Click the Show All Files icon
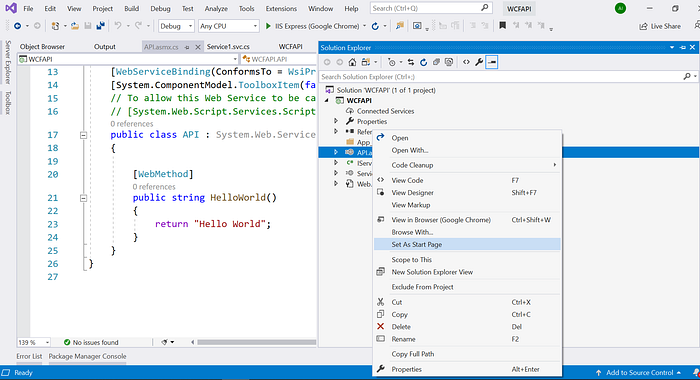Image resolution: width=700 pixels, height=380 pixels. pos(449,62)
